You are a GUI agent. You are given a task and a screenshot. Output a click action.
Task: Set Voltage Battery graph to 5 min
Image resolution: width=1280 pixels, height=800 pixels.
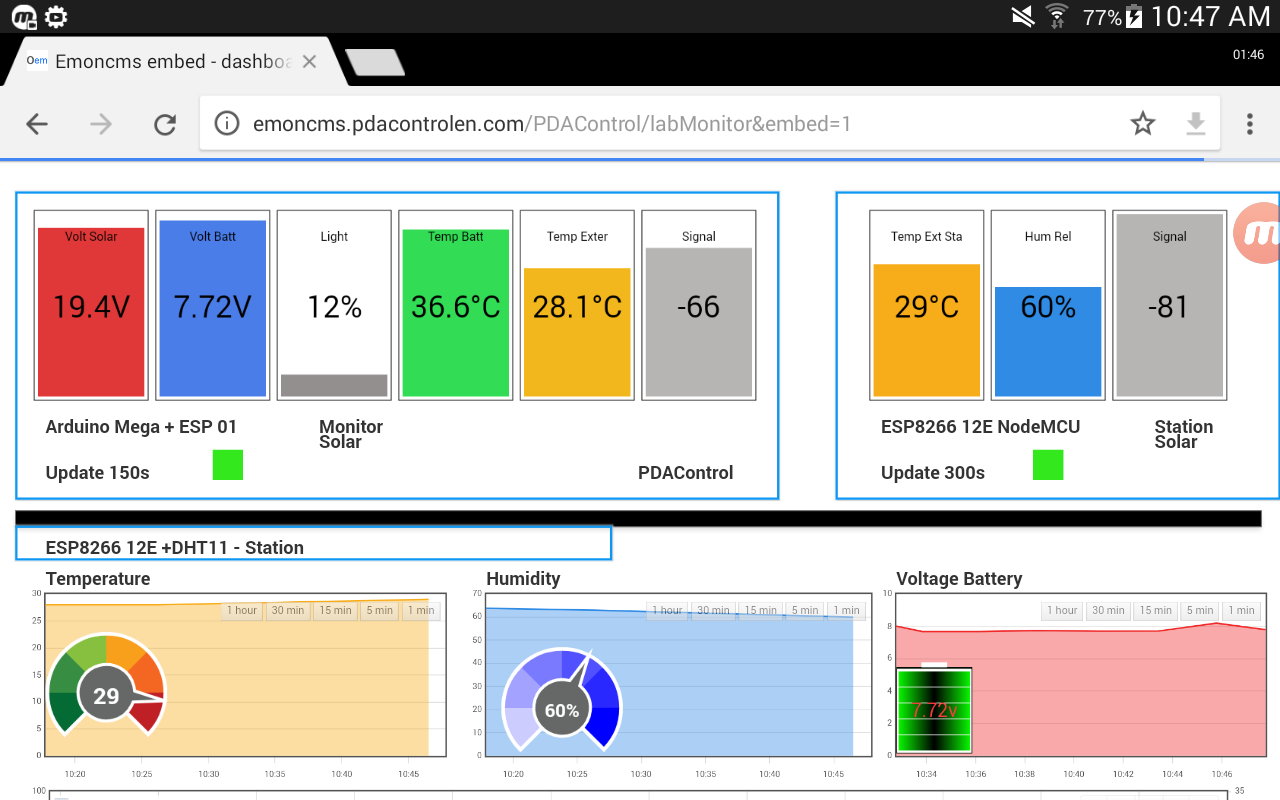pos(1200,610)
